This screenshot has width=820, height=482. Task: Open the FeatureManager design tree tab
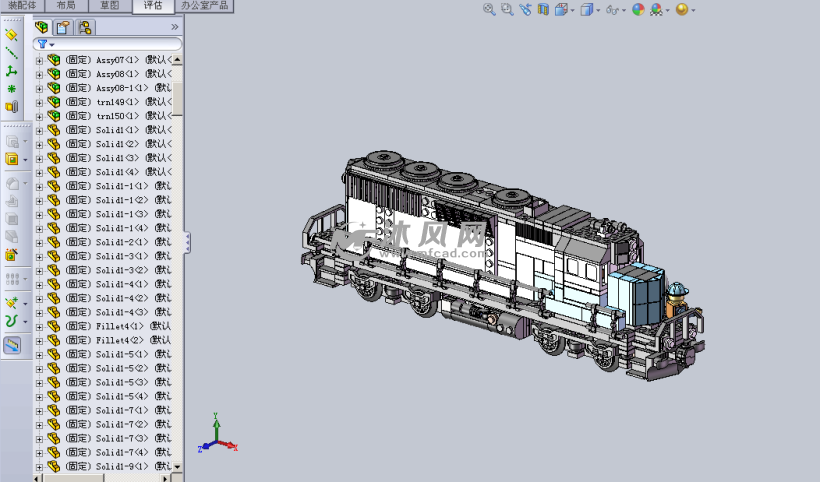point(42,27)
